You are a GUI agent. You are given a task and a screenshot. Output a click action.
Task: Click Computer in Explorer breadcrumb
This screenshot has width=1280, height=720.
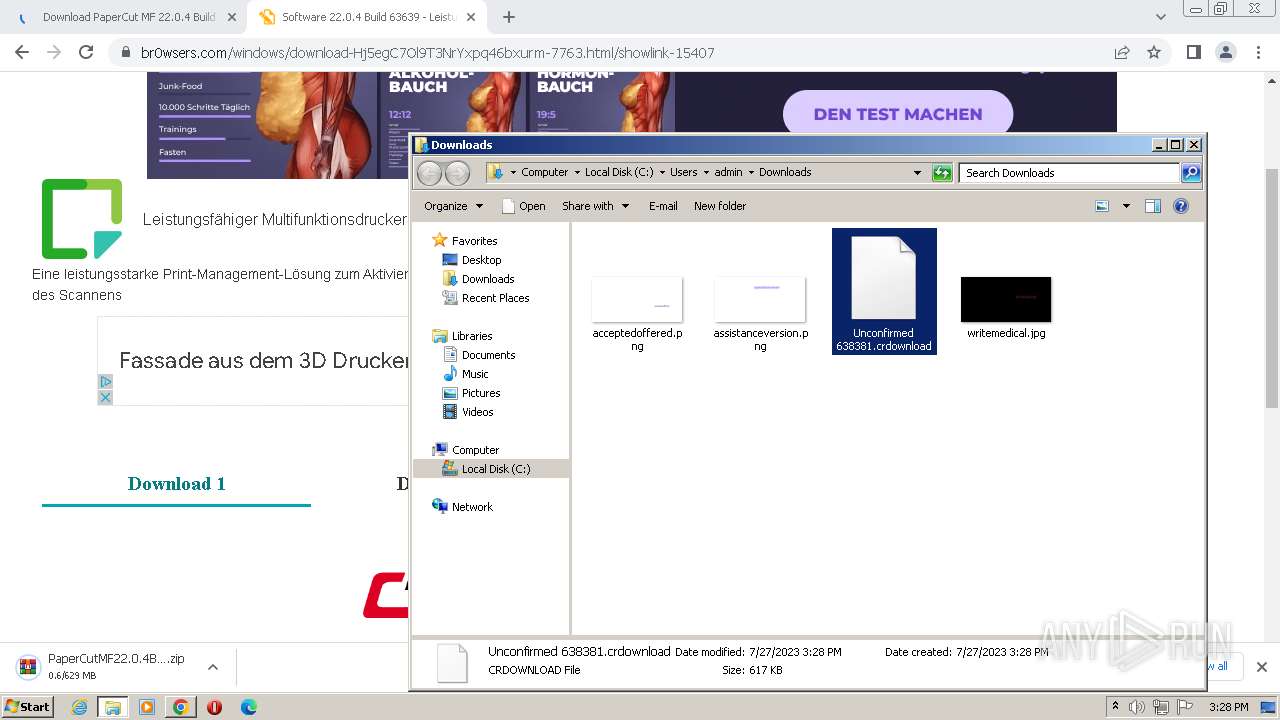[544, 172]
